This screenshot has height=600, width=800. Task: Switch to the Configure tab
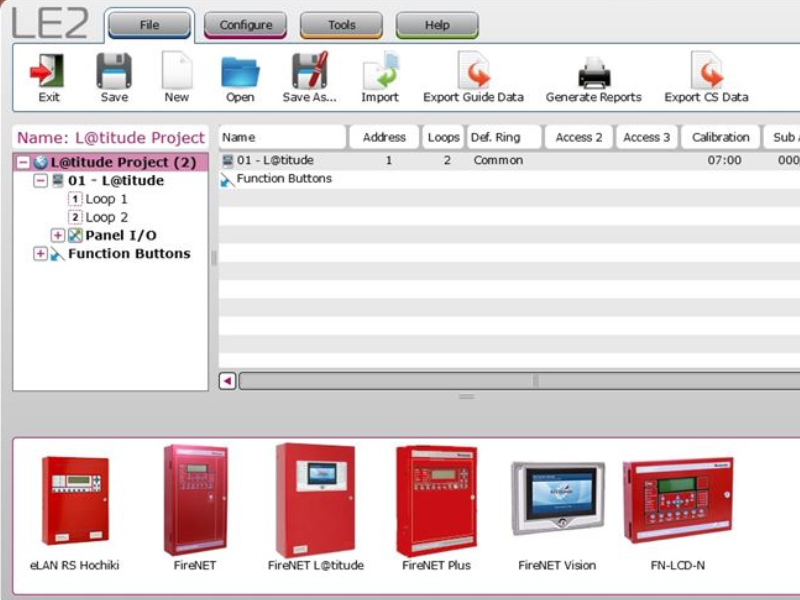(x=245, y=24)
